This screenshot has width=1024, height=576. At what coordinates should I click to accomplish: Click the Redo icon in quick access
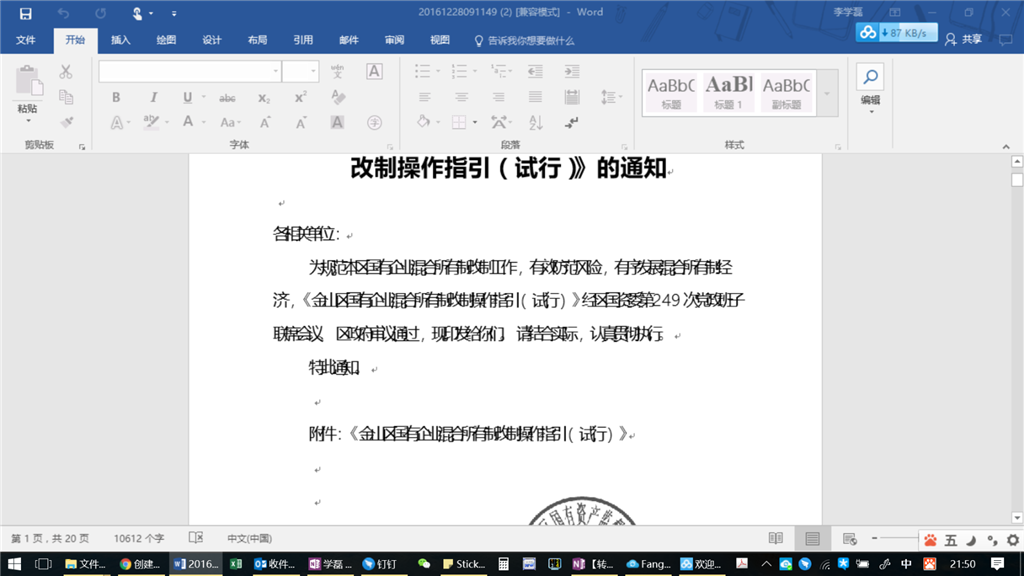[100, 13]
